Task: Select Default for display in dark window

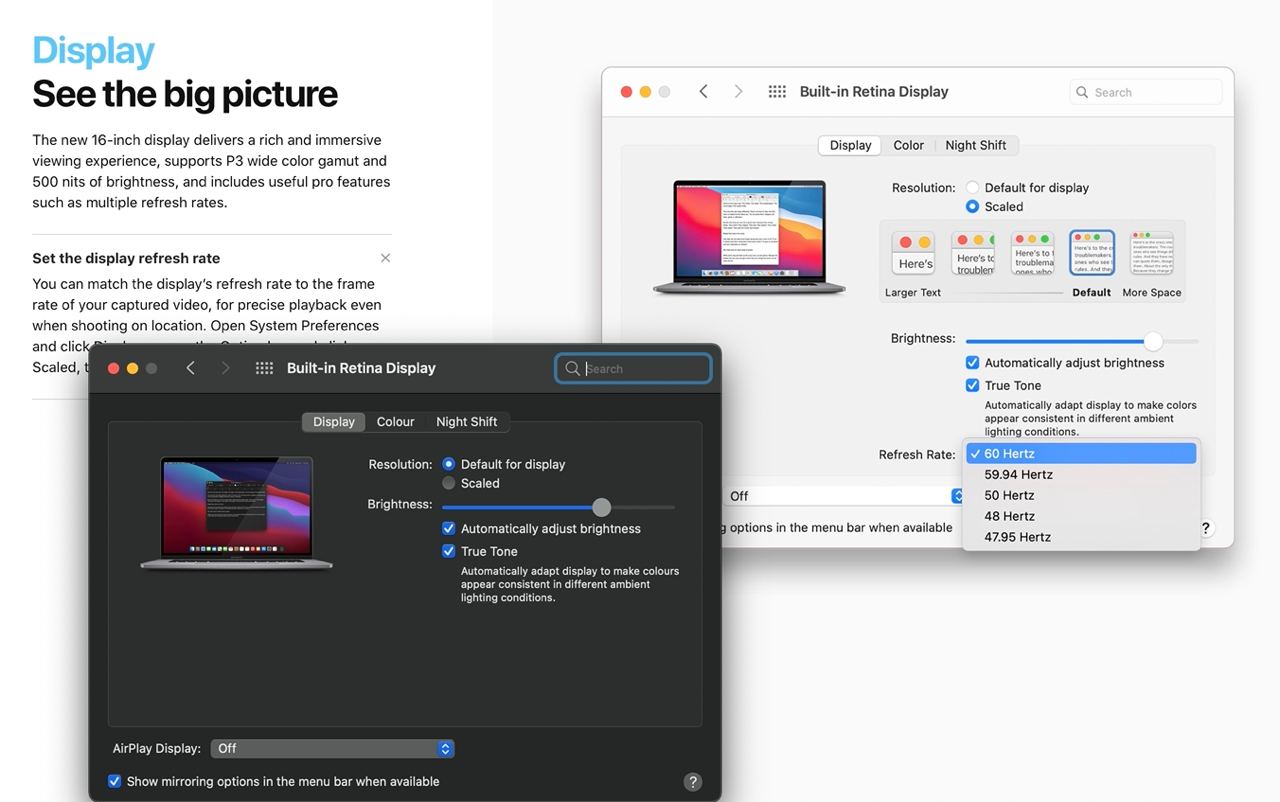Action: [x=449, y=464]
